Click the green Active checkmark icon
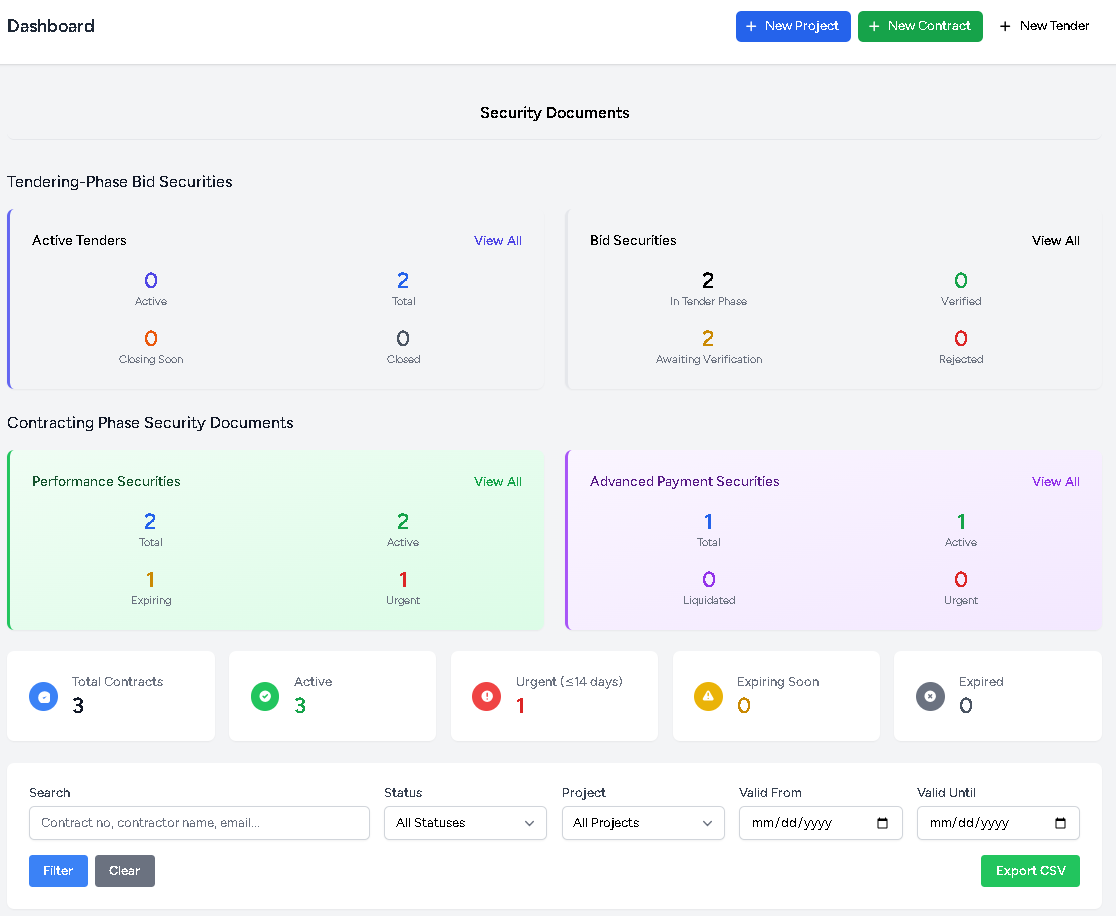The image size is (1116, 916). [265, 696]
